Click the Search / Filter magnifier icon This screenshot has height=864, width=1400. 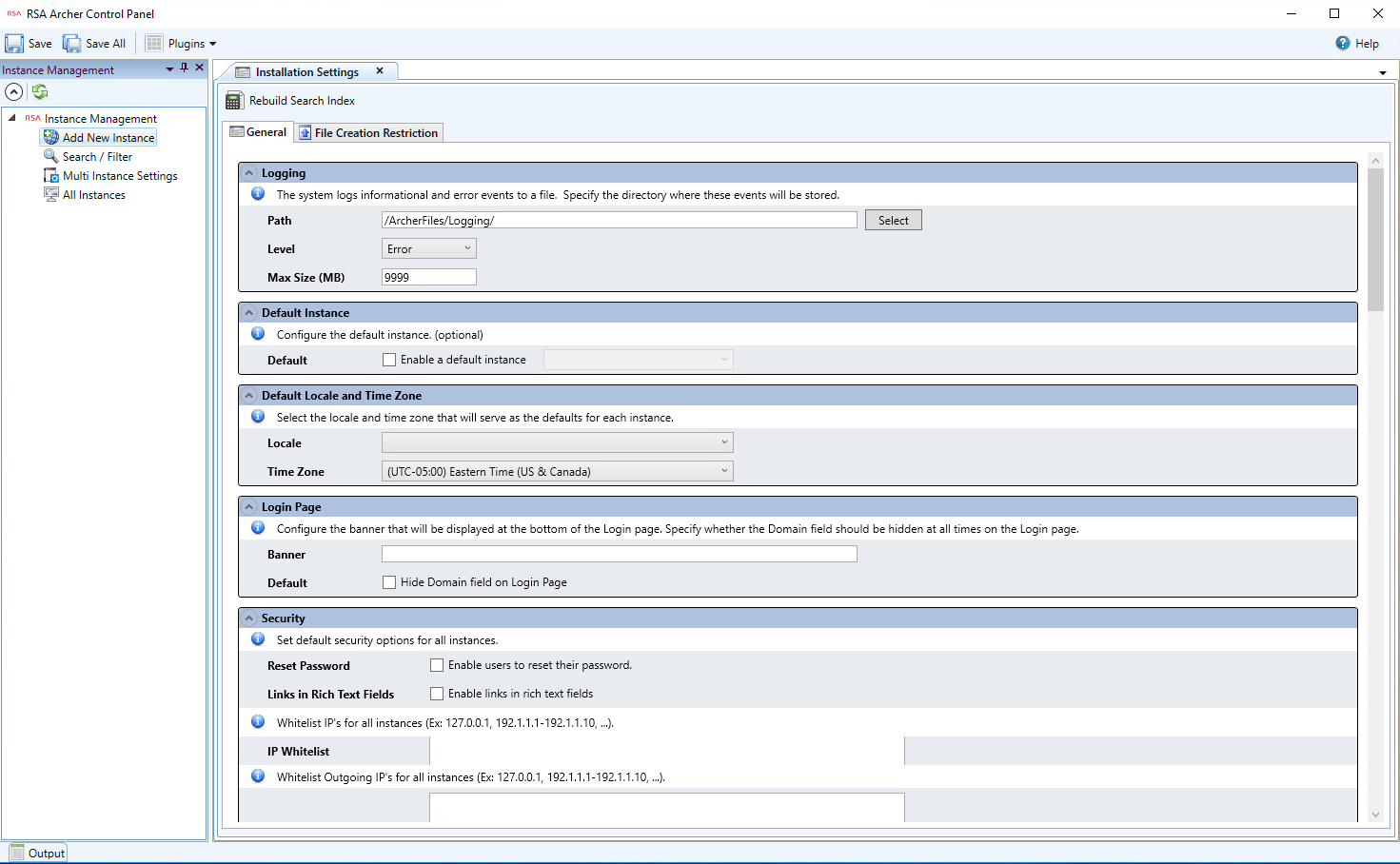click(x=51, y=156)
